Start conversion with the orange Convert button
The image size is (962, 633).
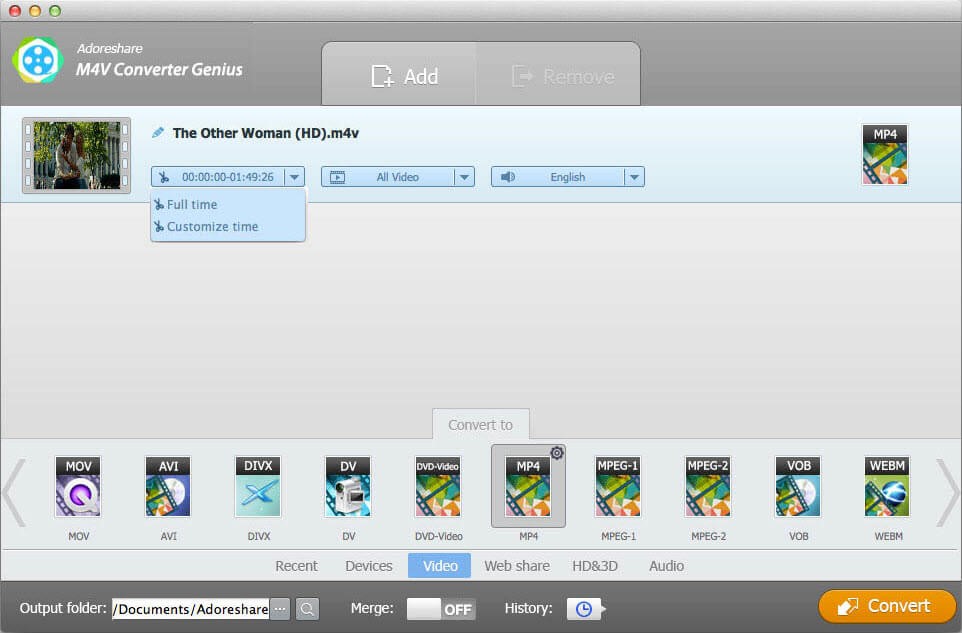coord(887,606)
